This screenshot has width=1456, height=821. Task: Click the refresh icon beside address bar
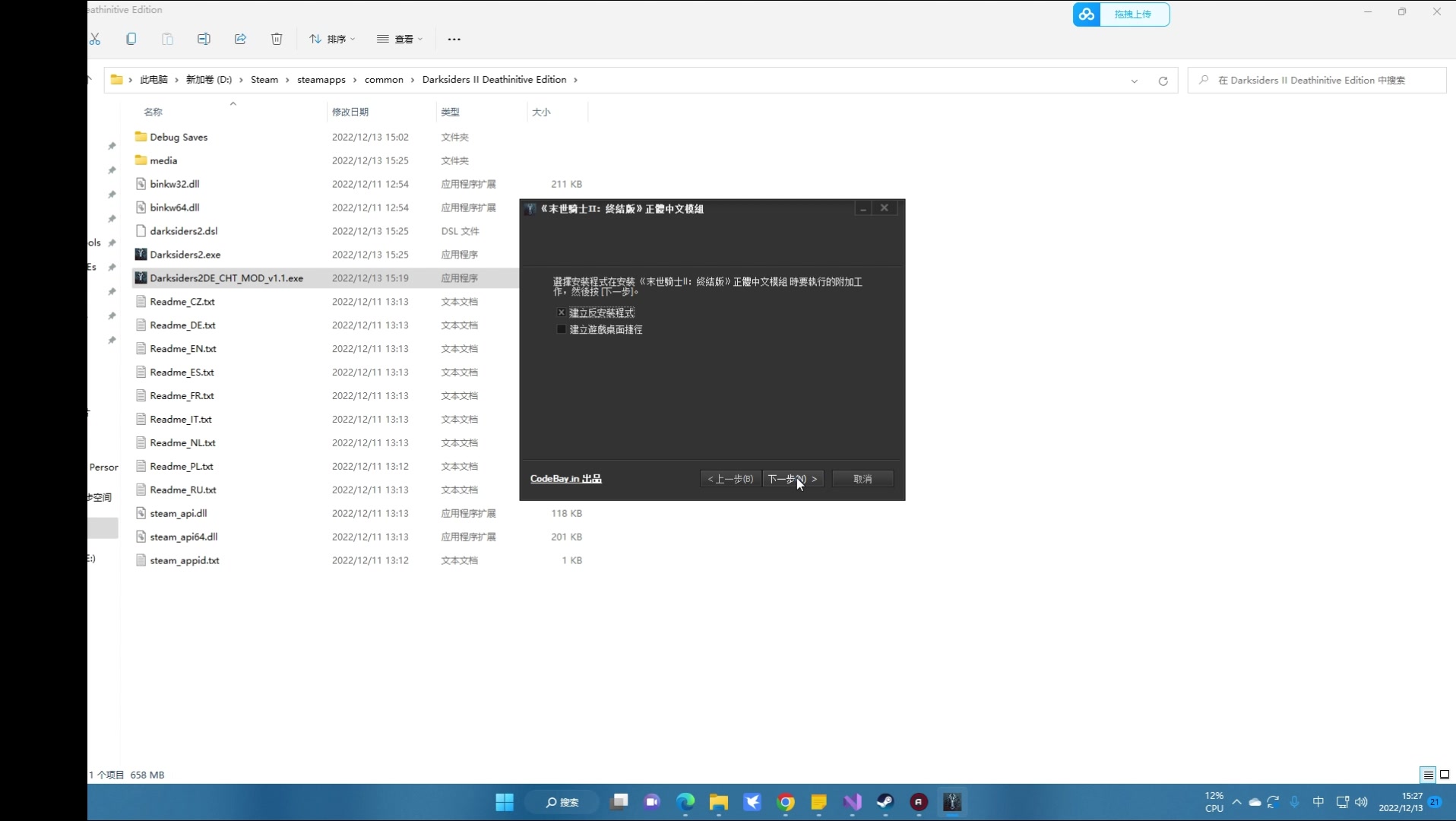click(1163, 81)
